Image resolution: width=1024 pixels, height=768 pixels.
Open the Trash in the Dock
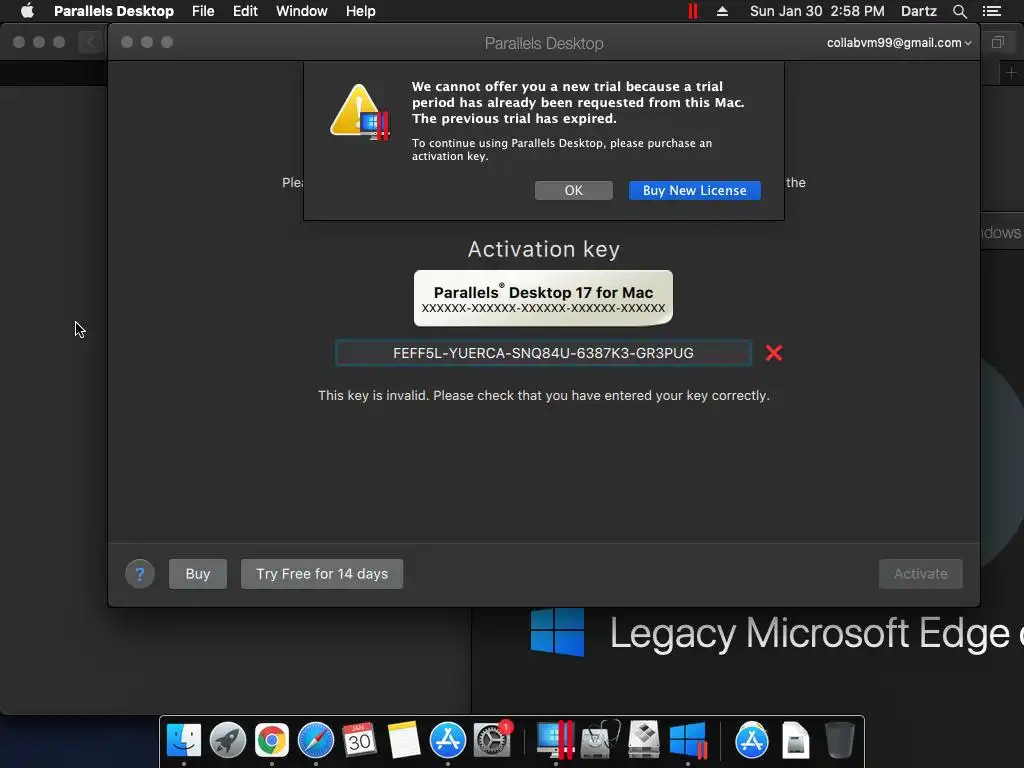839,740
